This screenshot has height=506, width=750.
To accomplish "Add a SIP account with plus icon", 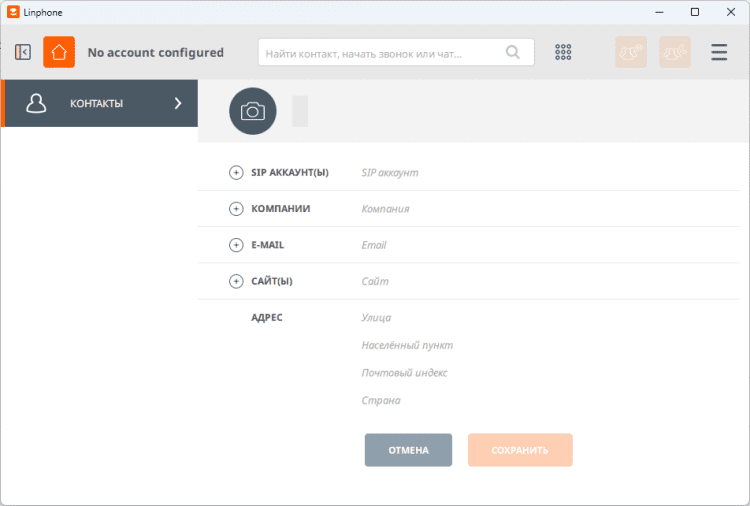I will click(237, 173).
